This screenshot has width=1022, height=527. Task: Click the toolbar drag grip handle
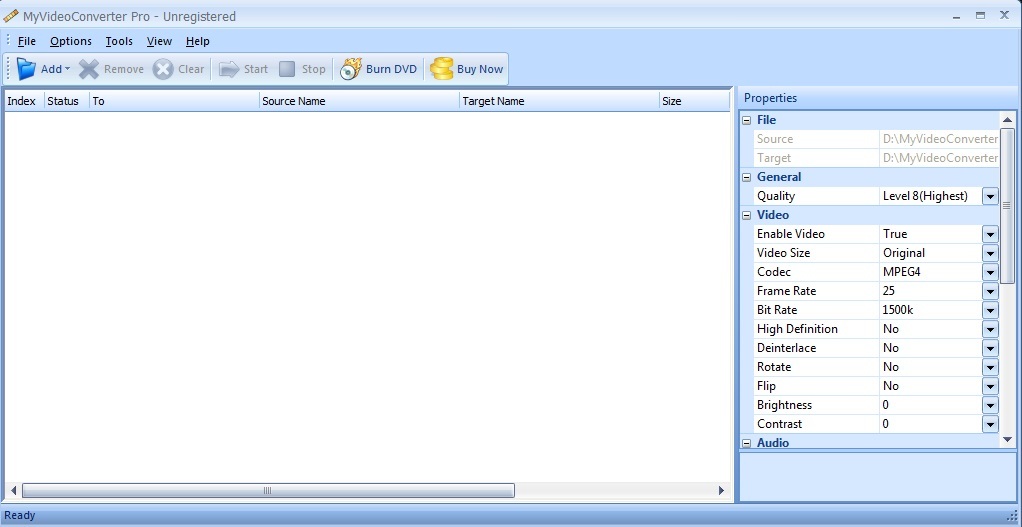pos(8,69)
